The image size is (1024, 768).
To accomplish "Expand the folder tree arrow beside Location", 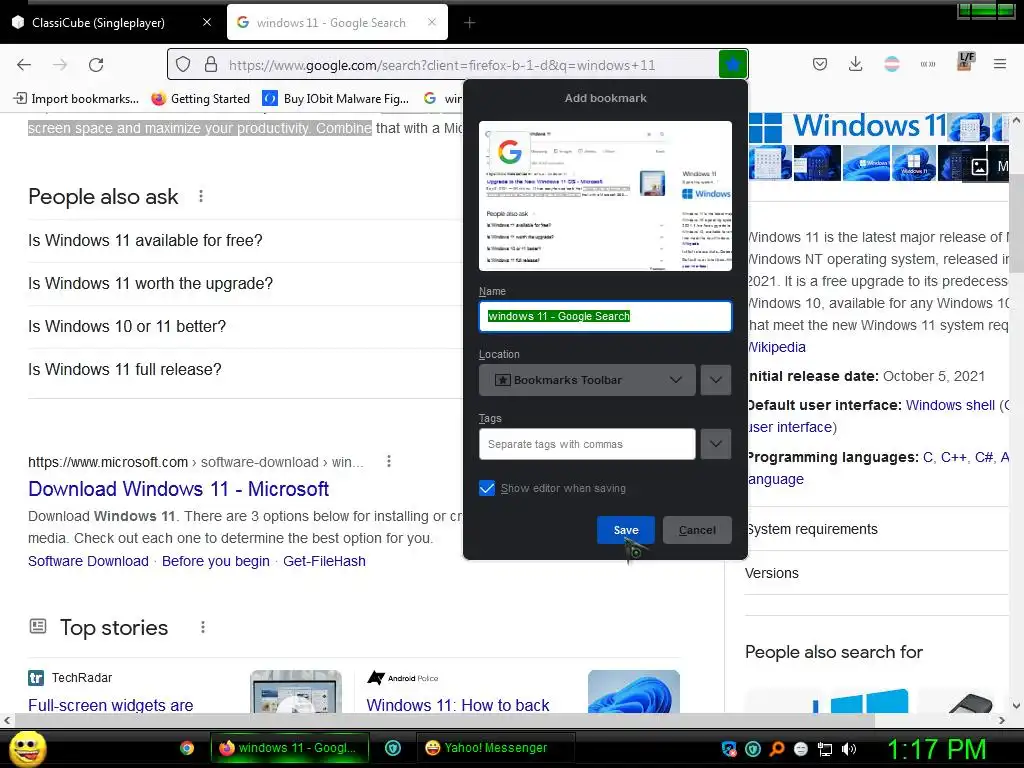I will (x=716, y=380).
